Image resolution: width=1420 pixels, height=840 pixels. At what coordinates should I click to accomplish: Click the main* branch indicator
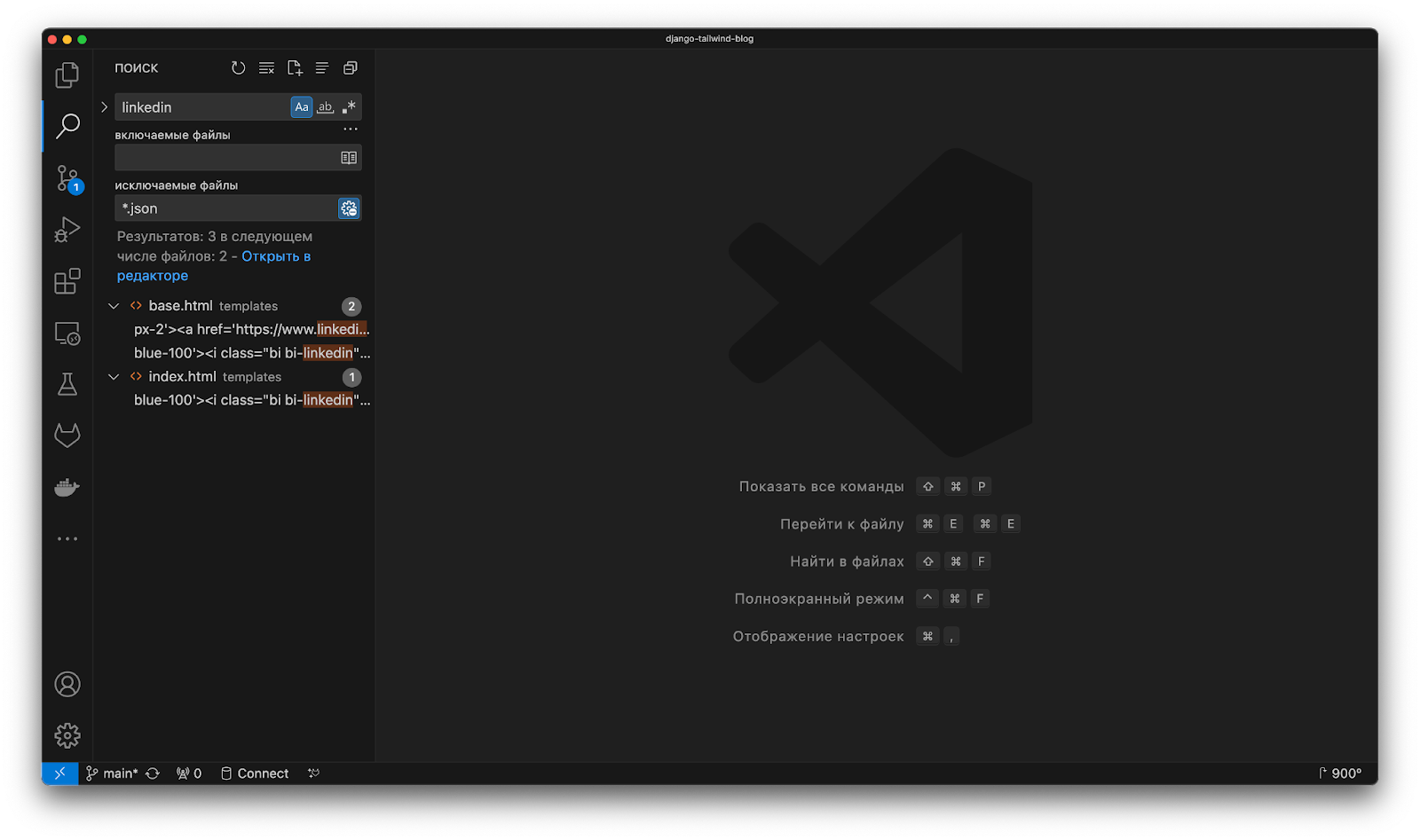pyautogui.click(x=112, y=773)
